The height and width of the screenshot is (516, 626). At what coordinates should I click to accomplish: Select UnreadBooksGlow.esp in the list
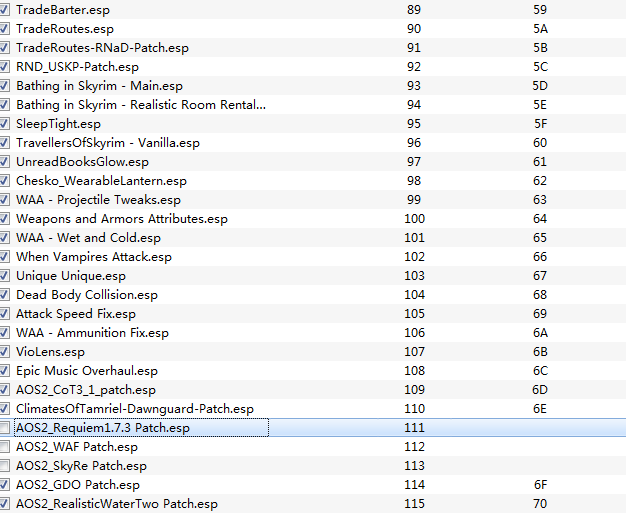tap(82, 162)
